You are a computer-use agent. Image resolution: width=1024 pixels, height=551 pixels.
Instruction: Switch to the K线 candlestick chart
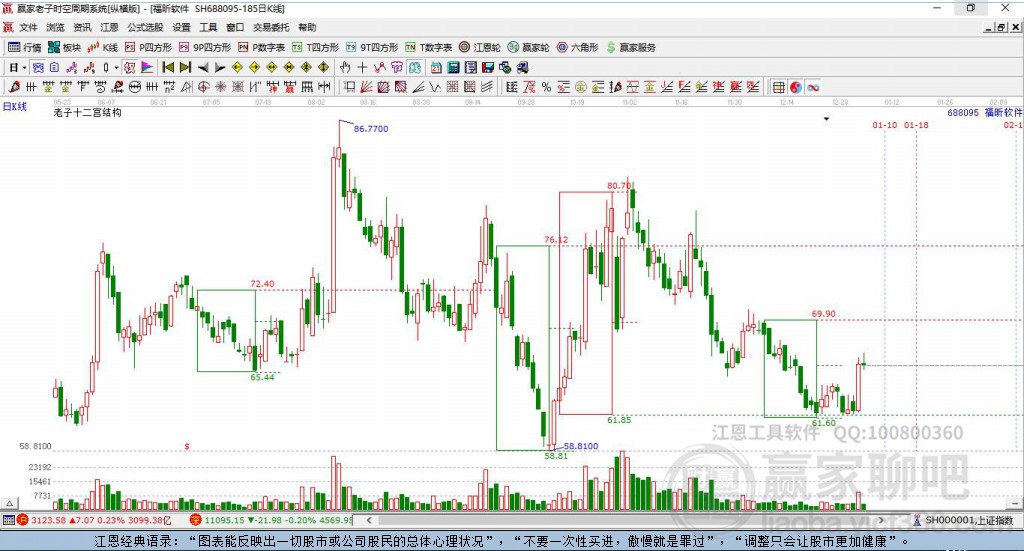click(x=103, y=47)
